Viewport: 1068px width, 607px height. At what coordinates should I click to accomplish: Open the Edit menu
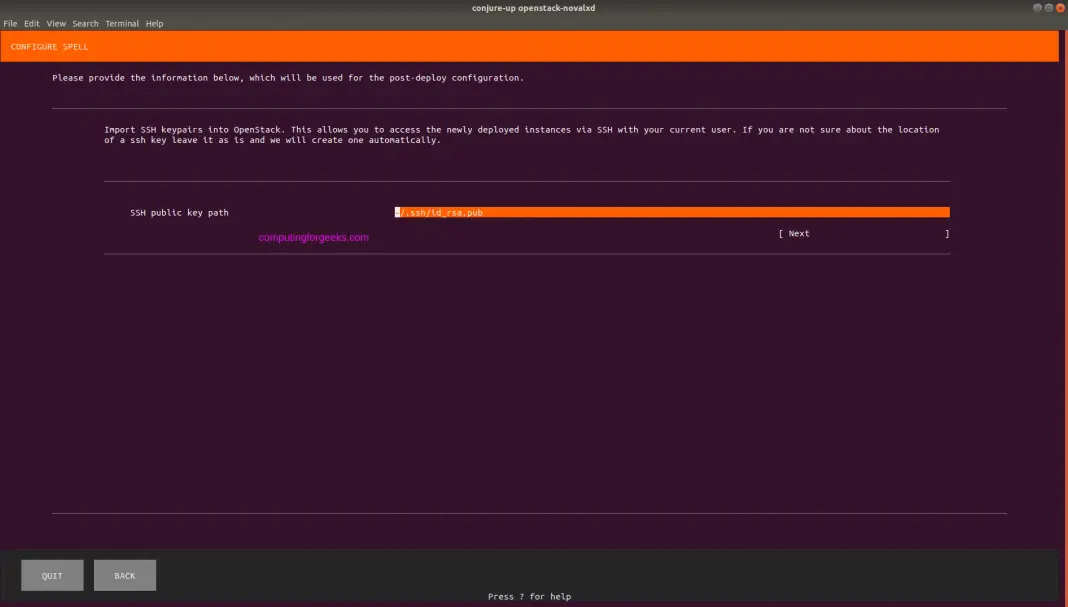pyautogui.click(x=30, y=23)
